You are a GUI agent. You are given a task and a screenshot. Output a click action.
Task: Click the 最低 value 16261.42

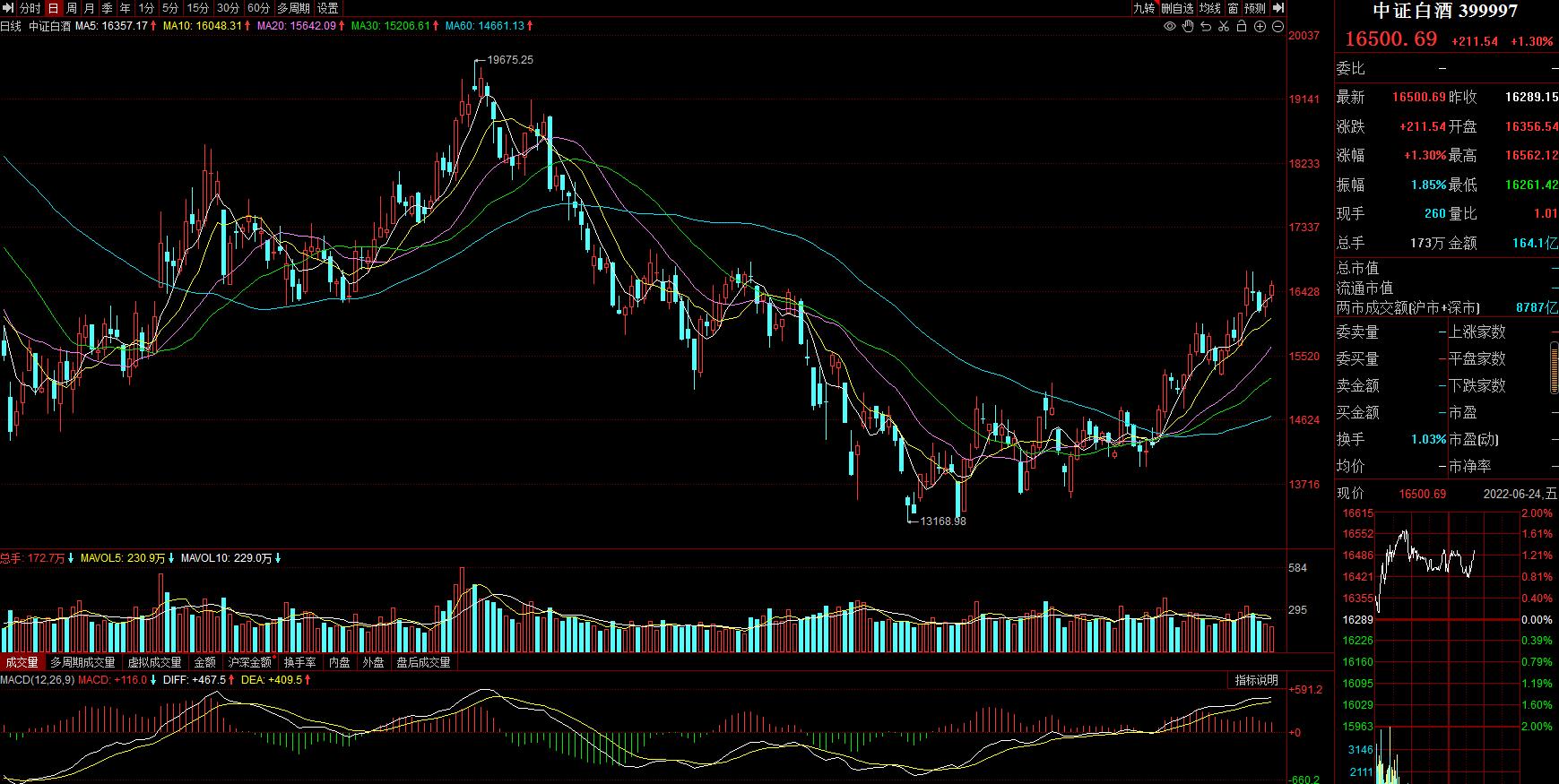(x=1531, y=185)
